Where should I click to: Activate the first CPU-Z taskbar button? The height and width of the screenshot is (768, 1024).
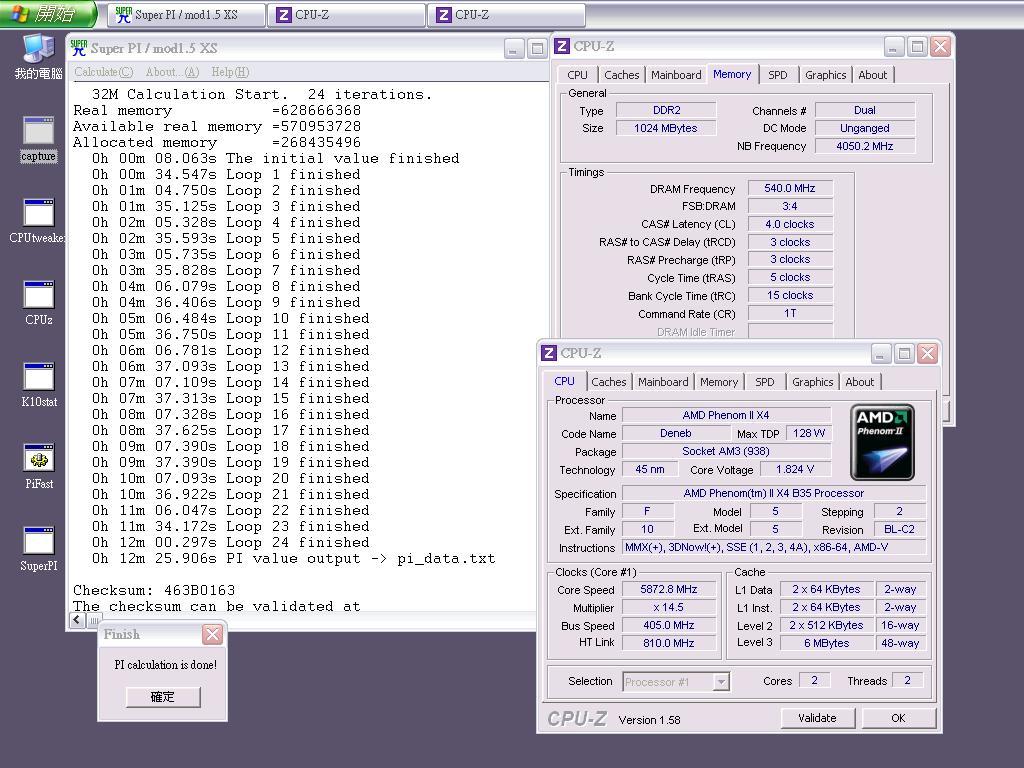(347, 15)
